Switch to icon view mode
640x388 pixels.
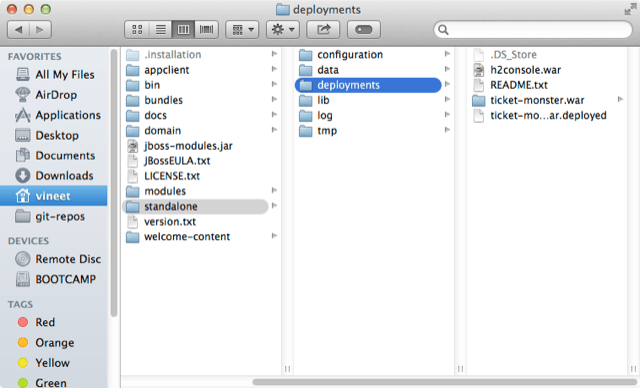pyautogui.click(x=137, y=30)
